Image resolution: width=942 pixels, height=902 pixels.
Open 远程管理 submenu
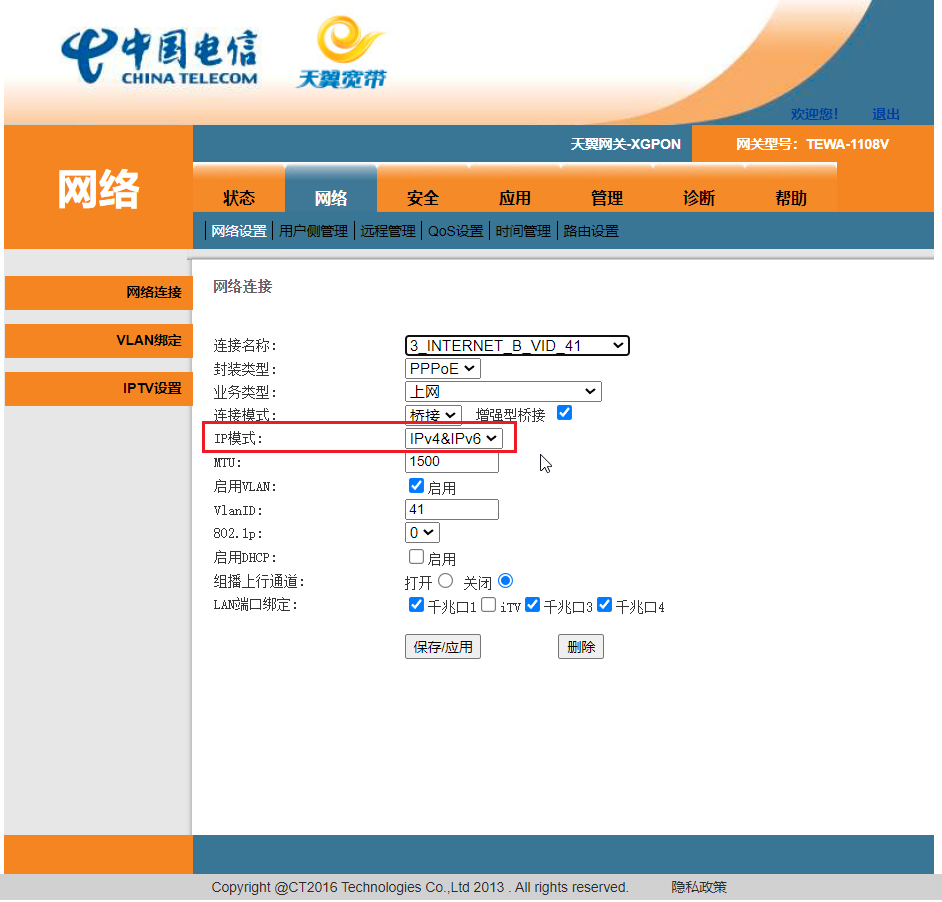[388, 231]
